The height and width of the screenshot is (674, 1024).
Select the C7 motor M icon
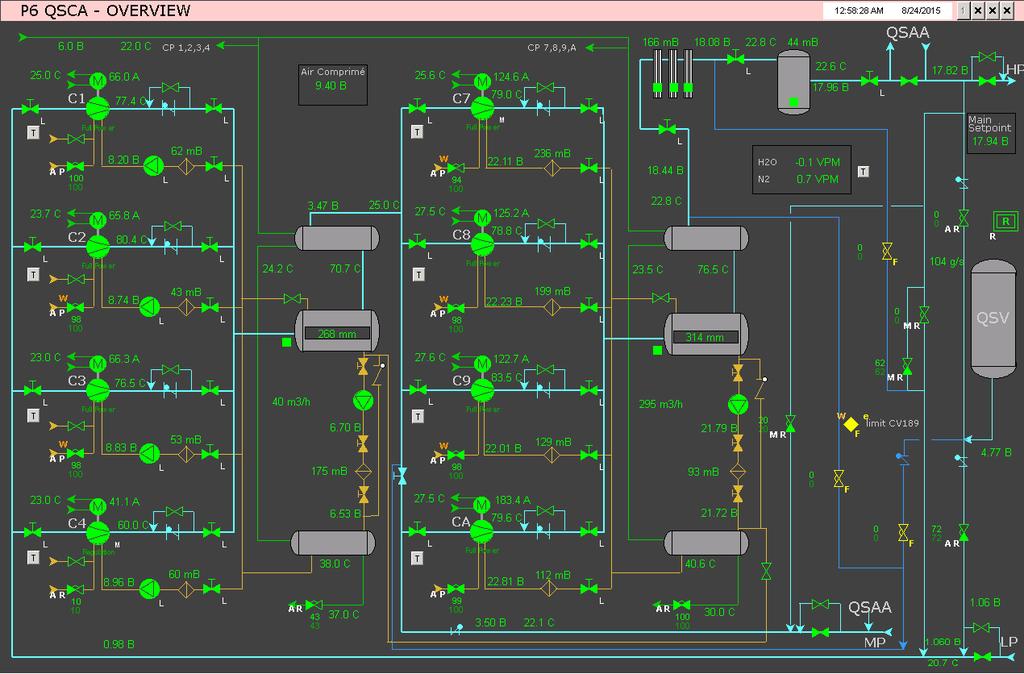pyautogui.click(x=482, y=82)
